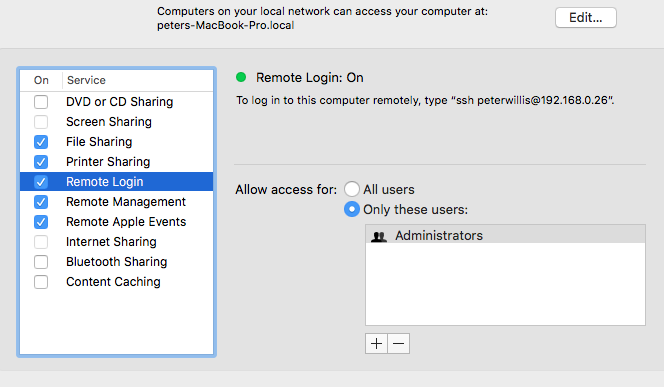Enable the Bluetooth Sharing checkbox
Image resolution: width=664 pixels, height=387 pixels.
[41, 262]
